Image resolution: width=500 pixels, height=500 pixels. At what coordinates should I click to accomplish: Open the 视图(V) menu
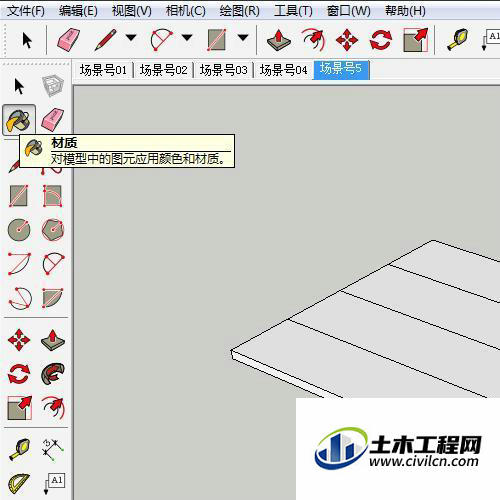(x=132, y=11)
